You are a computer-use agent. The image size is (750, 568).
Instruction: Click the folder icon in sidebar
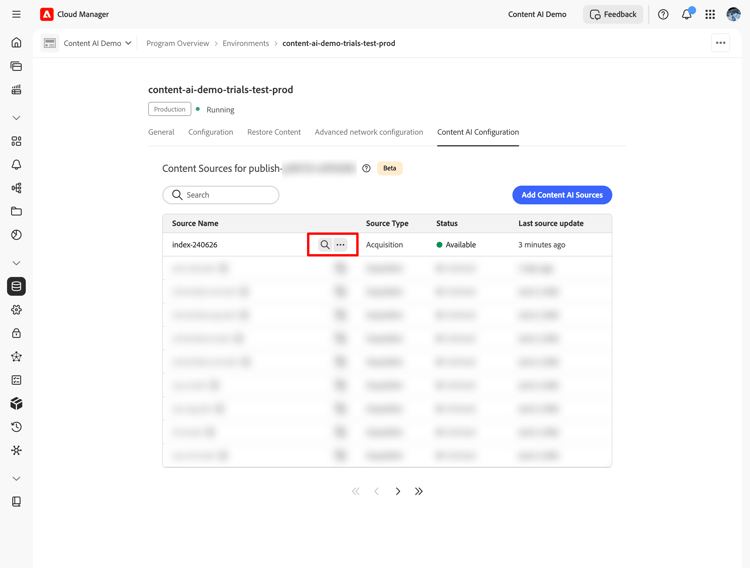pyautogui.click(x=16, y=212)
